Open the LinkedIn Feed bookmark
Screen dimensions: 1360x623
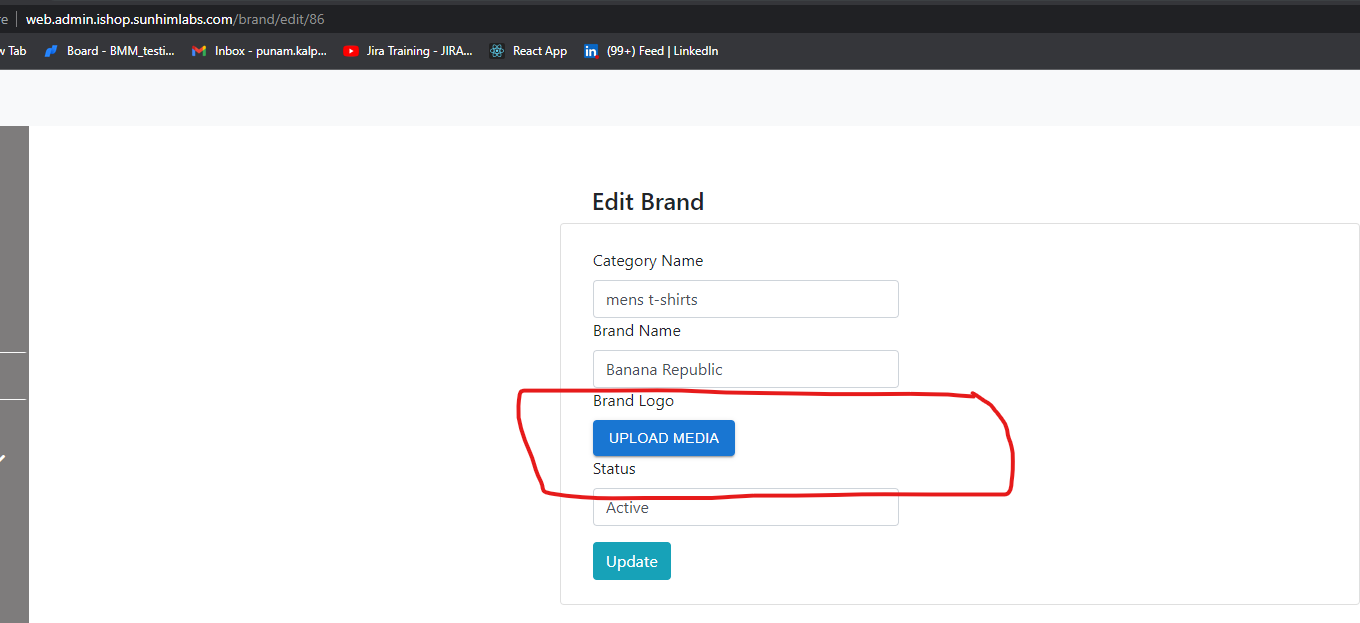pos(651,51)
